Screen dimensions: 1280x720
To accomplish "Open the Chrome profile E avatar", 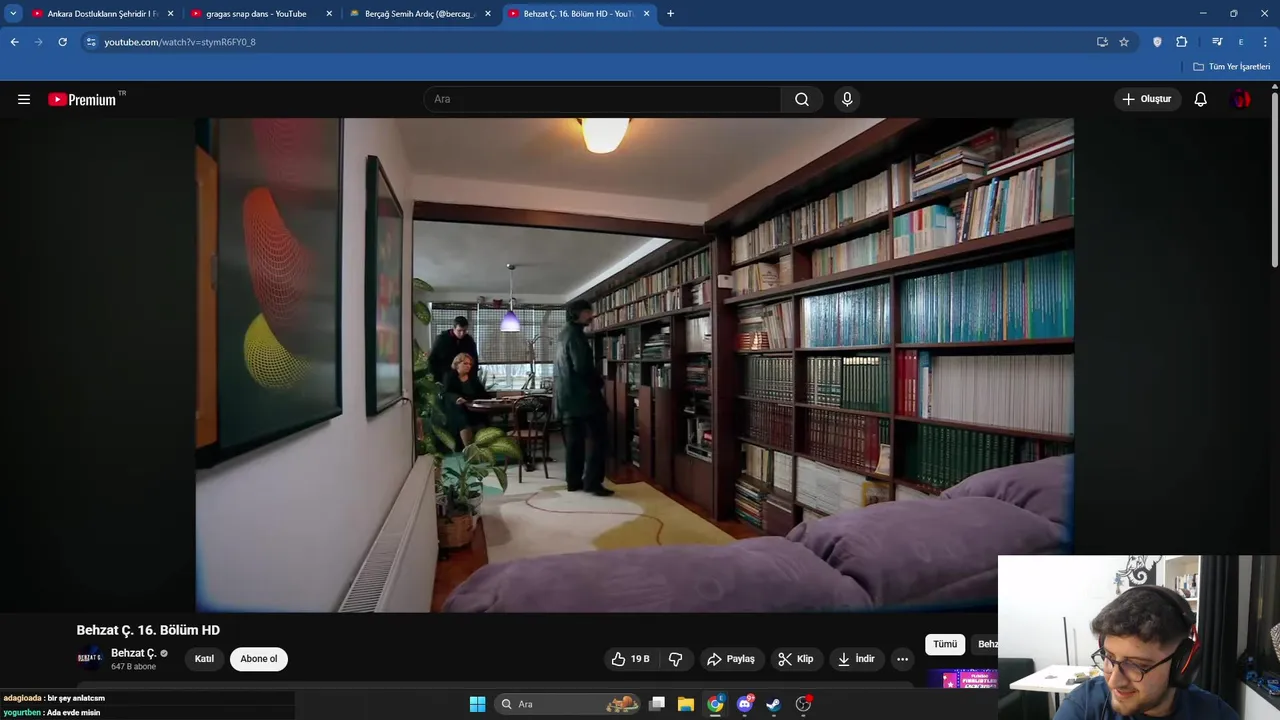I will click(x=1241, y=42).
